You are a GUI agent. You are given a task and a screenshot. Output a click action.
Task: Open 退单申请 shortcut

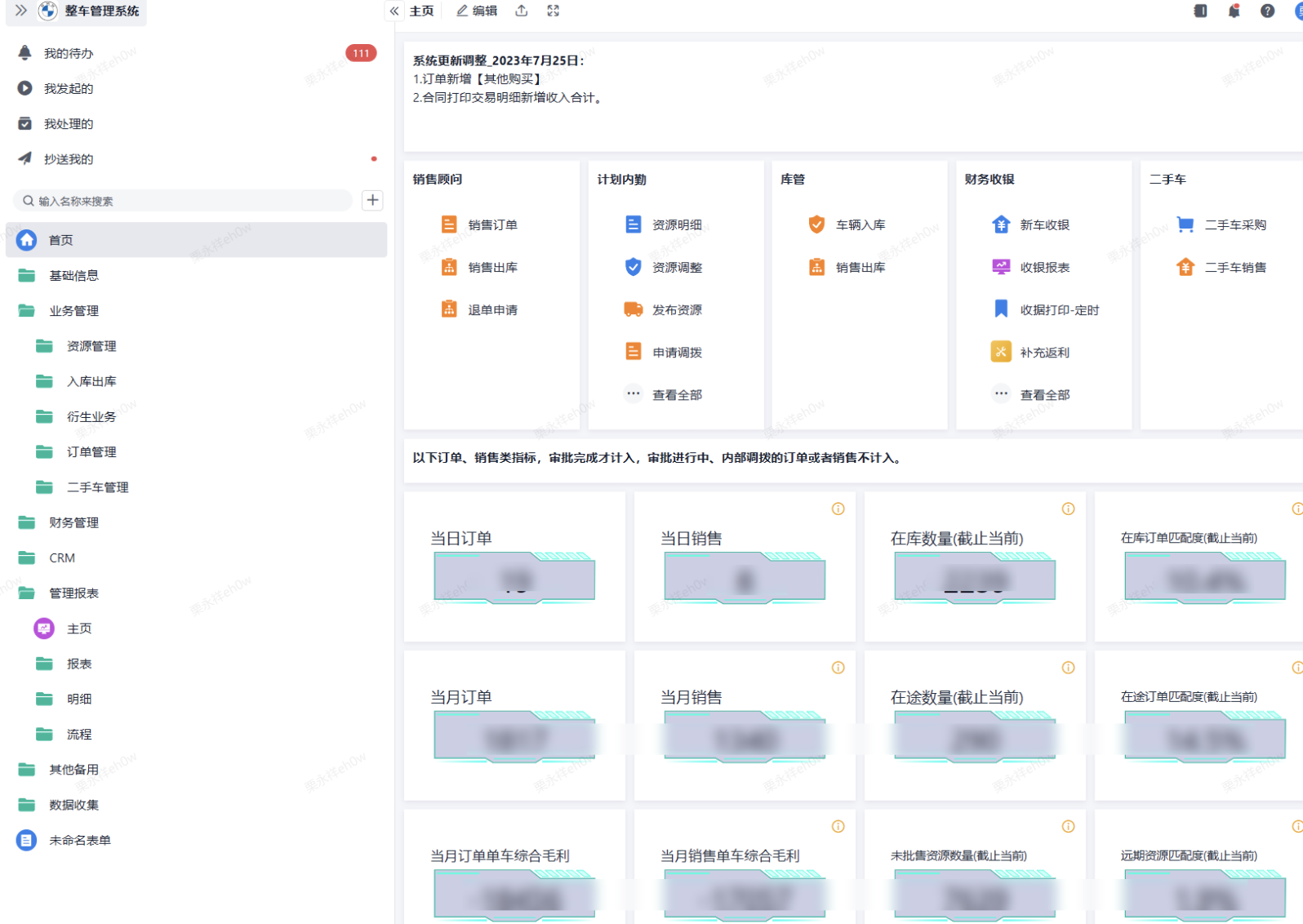(479, 309)
